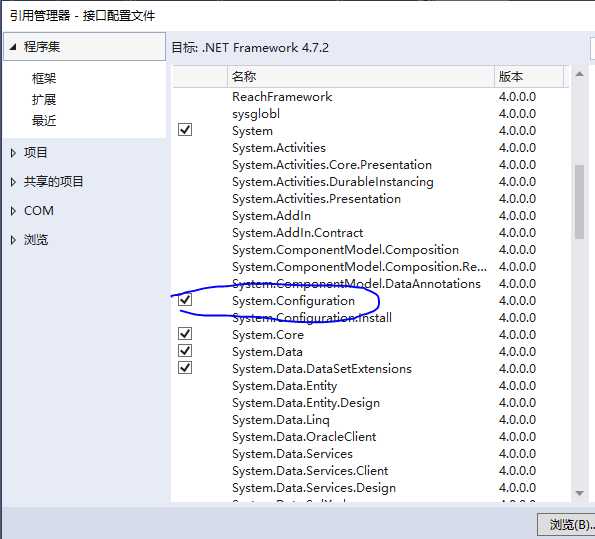This screenshot has height=539, width=595.
Task: Select the System.AddIn row
Action: point(371,216)
